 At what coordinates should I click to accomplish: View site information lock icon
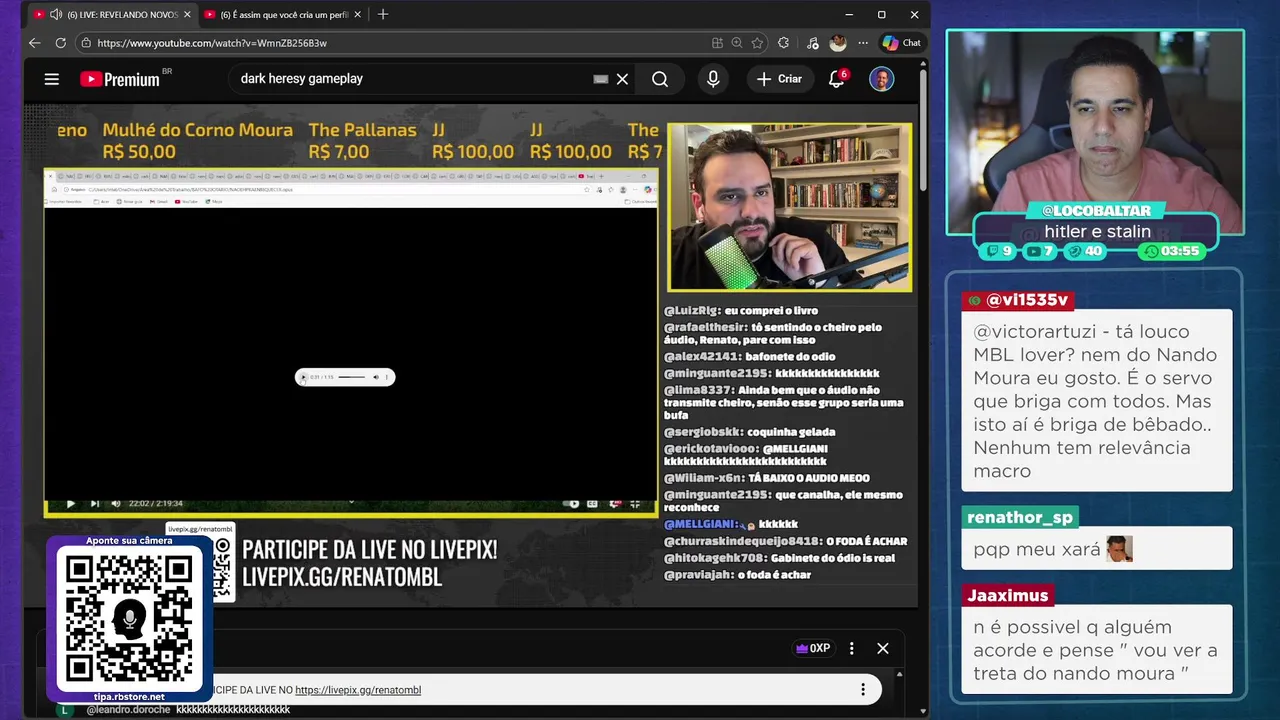point(86,43)
